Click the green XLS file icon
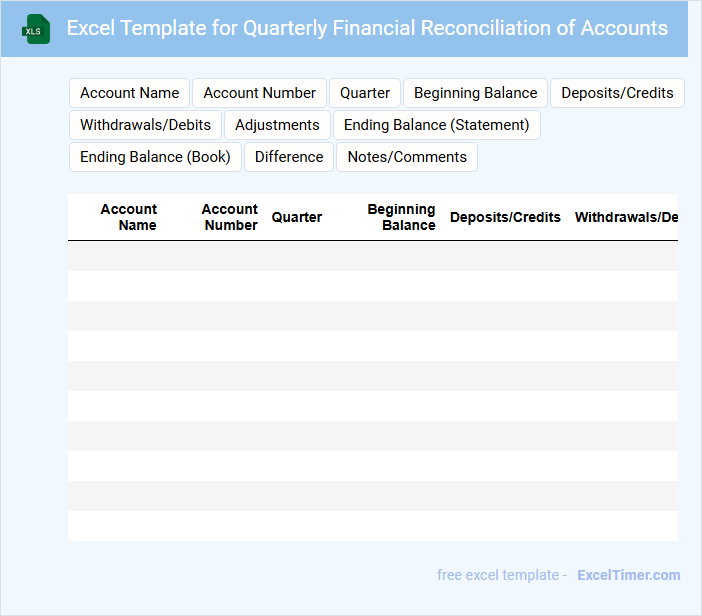702x616 pixels. pos(36,29)
